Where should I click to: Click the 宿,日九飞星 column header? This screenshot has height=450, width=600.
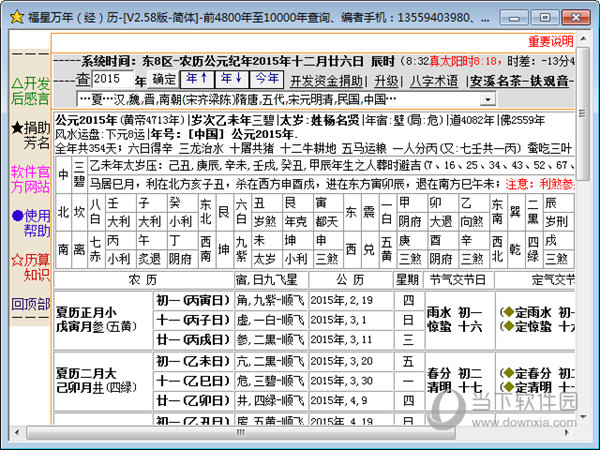[x=271, y=280]
